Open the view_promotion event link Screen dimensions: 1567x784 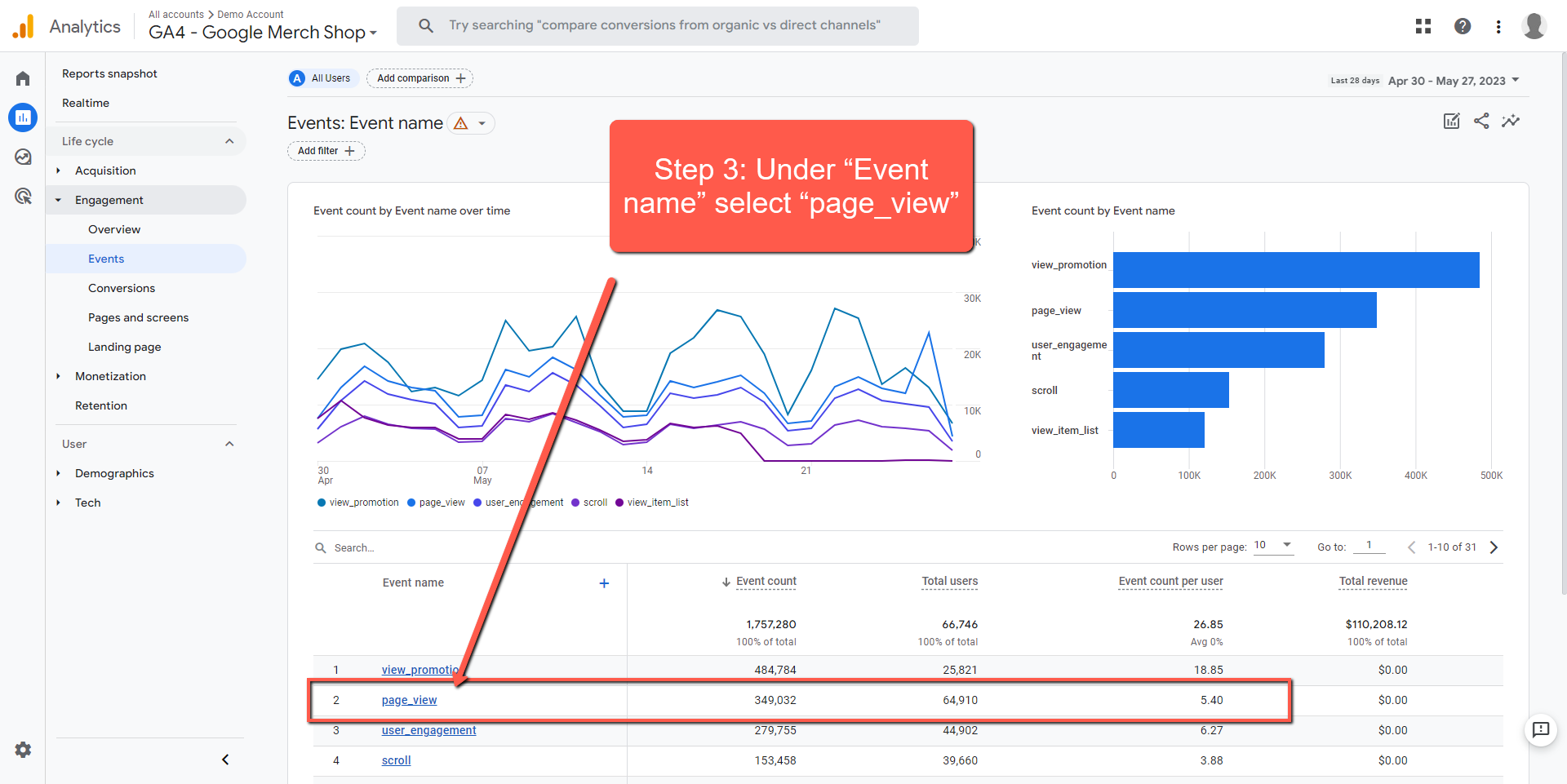tap(419, 670)
